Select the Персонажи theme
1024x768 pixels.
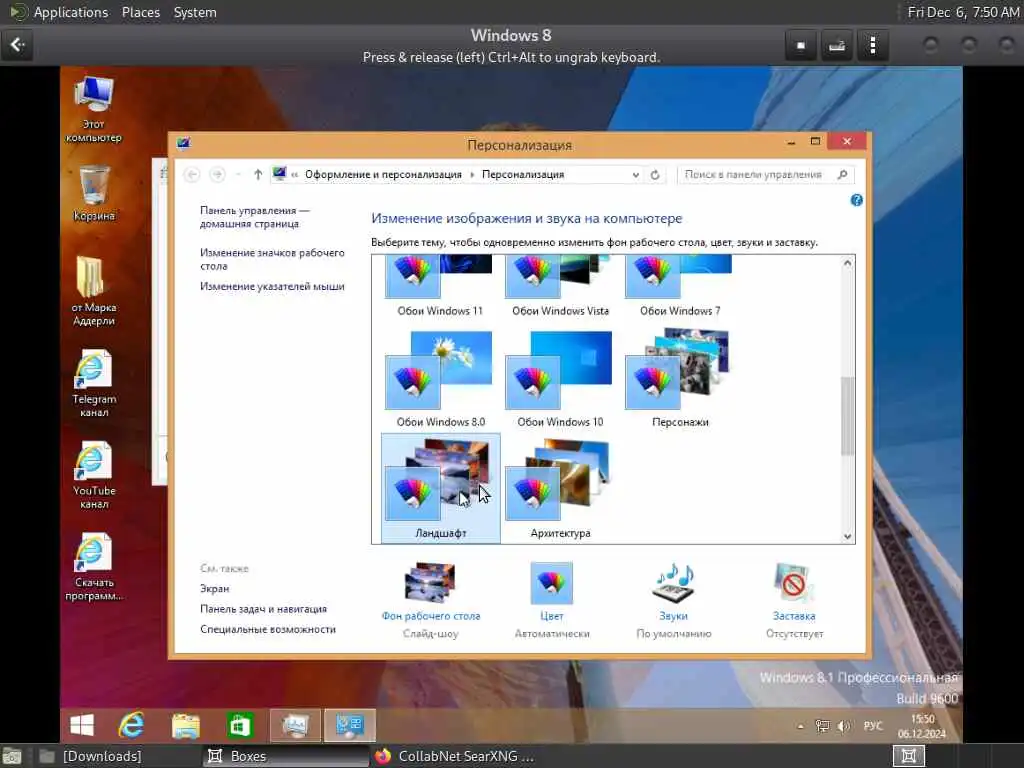click(x=680, y=379)
